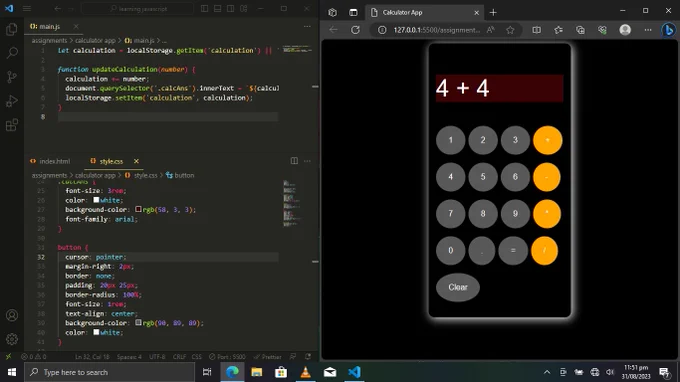Open the rgb(58, 3, 3) color swatch

tap(138, 209)
